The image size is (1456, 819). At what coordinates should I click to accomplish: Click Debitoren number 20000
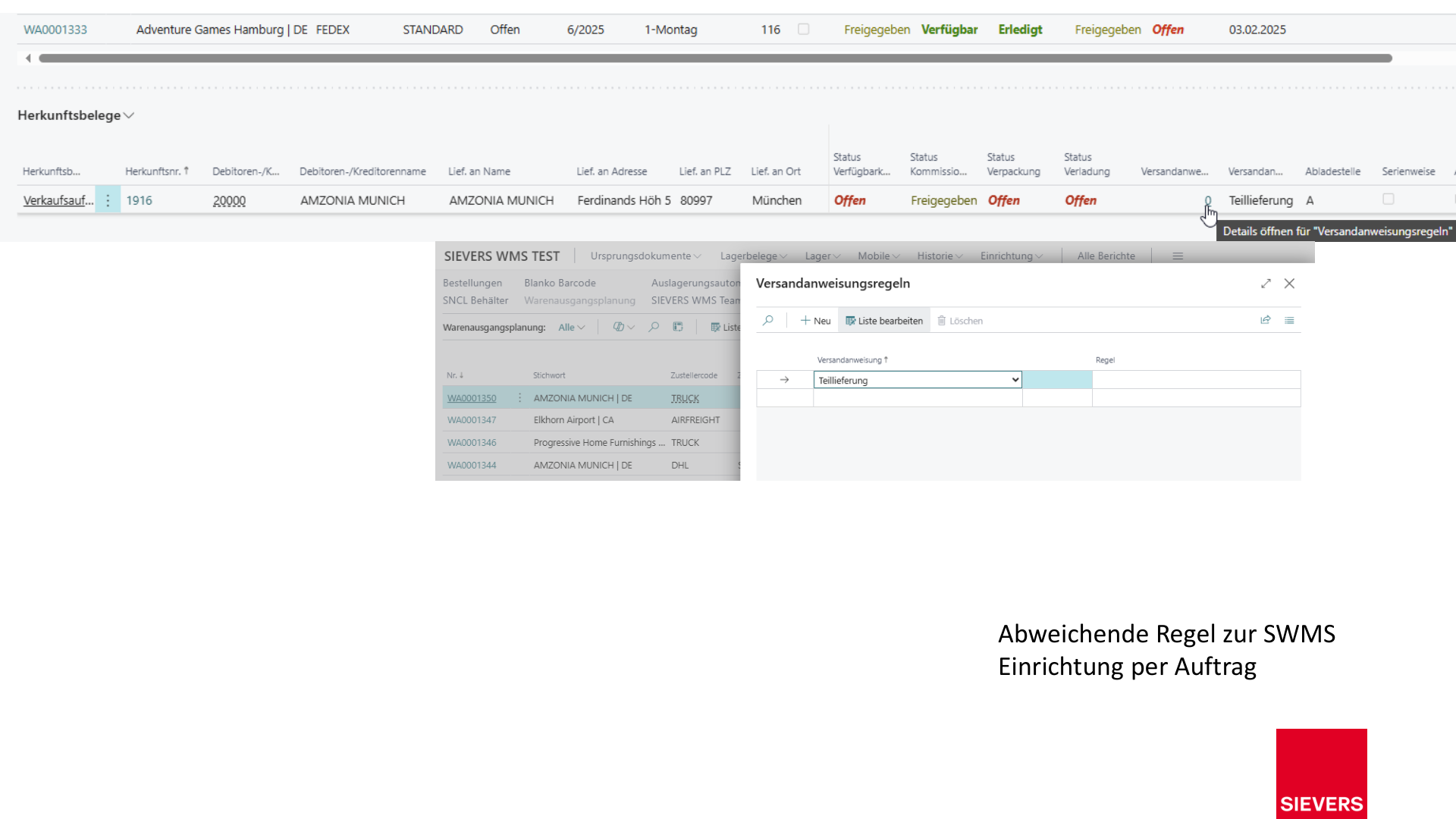point(229,200)
